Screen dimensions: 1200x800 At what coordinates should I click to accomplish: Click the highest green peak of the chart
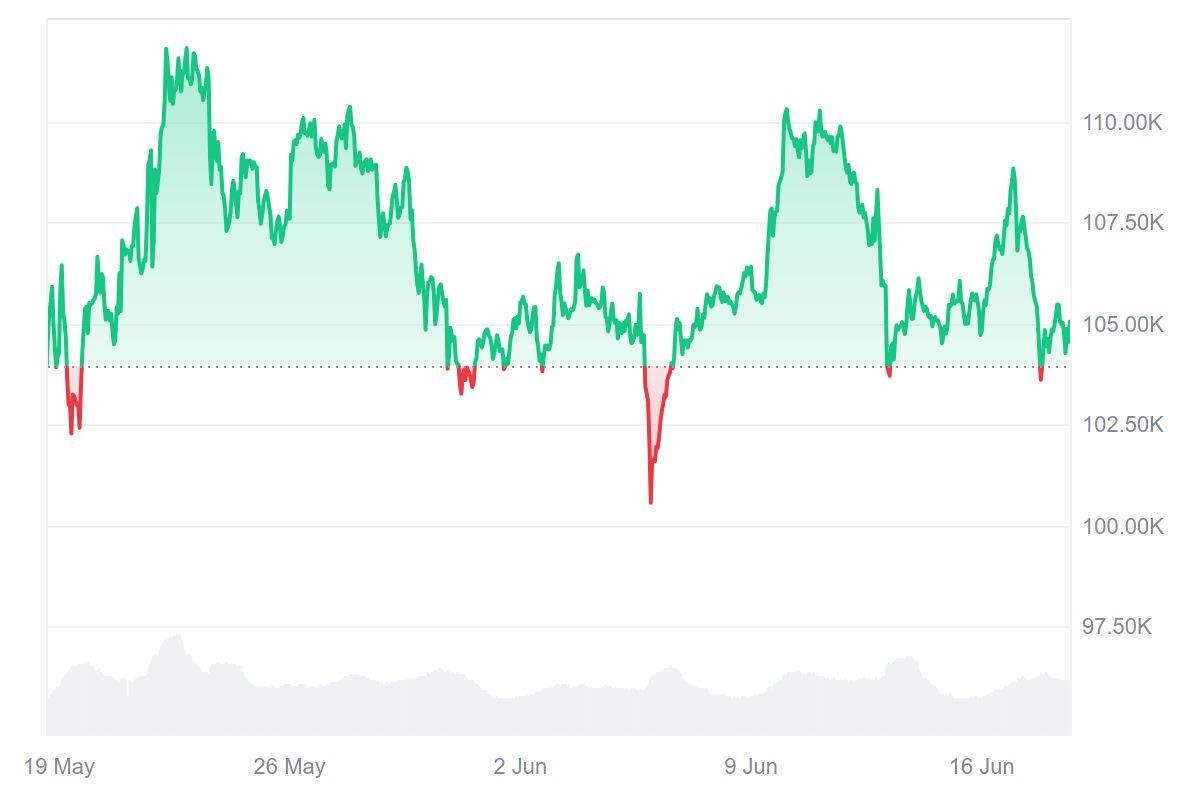[166, 49]
